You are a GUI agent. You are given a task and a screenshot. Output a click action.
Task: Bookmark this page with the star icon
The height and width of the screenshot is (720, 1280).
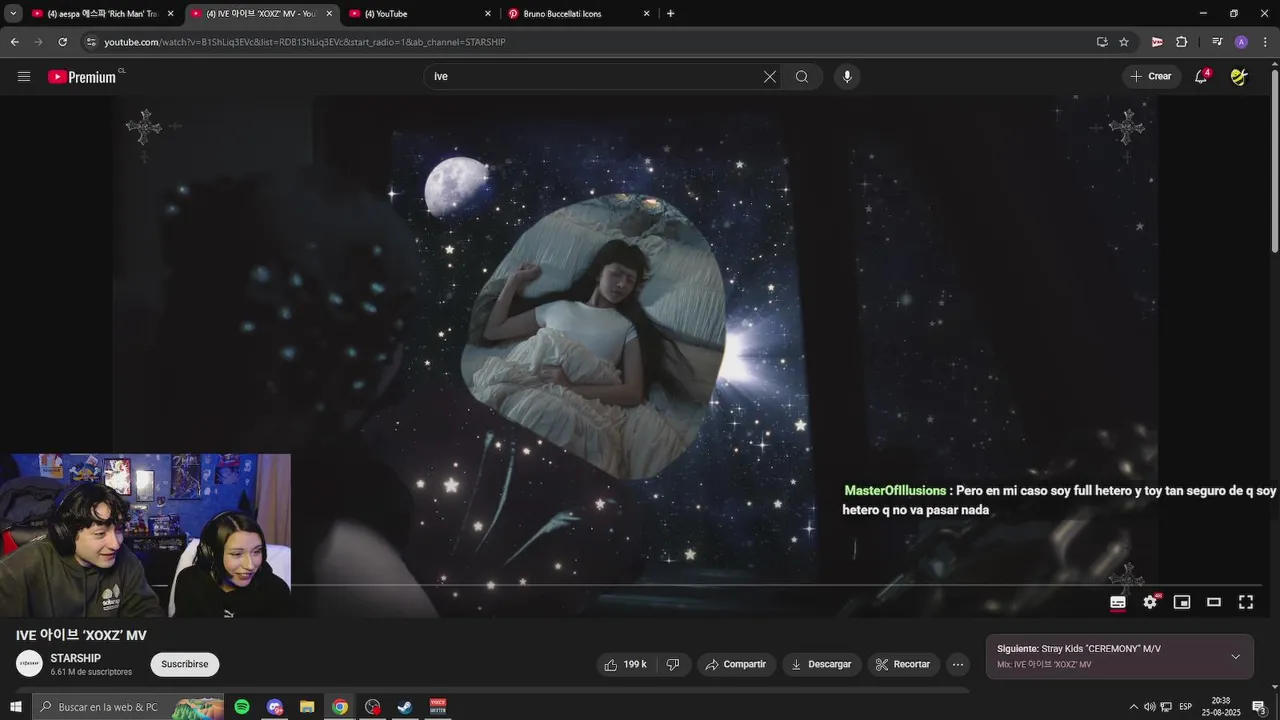pos(1124,42)
